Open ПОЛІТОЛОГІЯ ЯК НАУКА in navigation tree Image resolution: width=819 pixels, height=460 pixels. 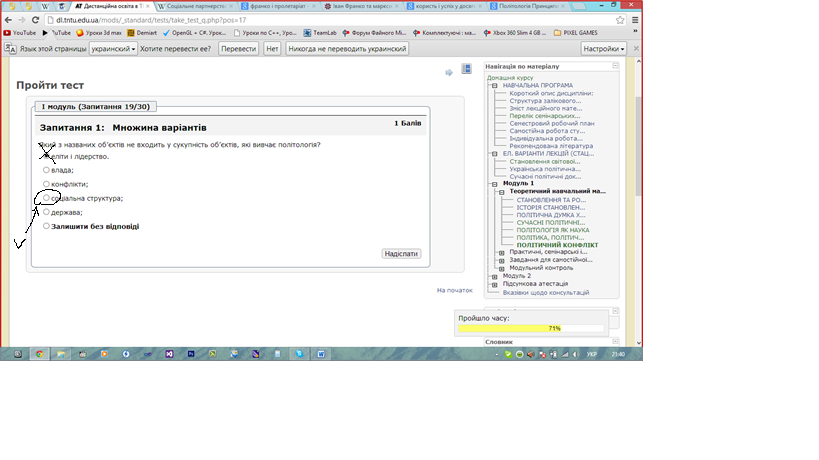pyautogui.click(x=553, y=230)
